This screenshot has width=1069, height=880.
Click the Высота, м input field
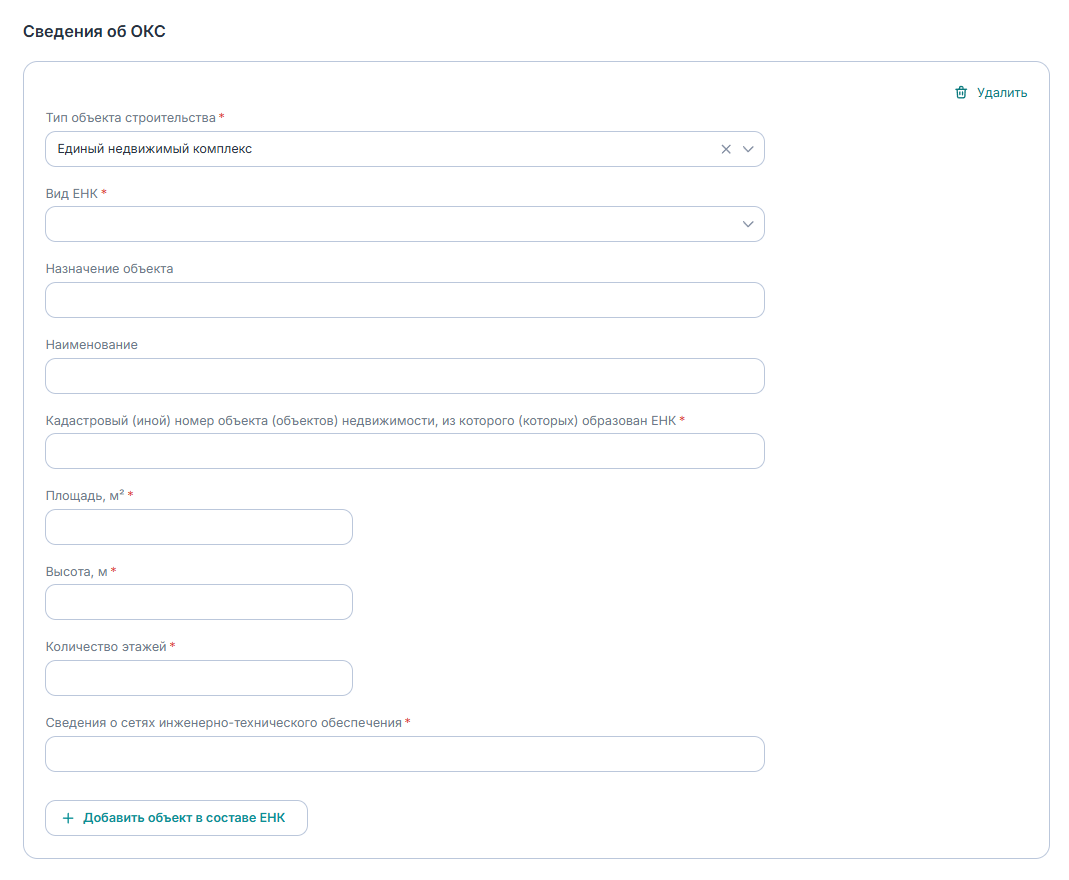point(199,602)
